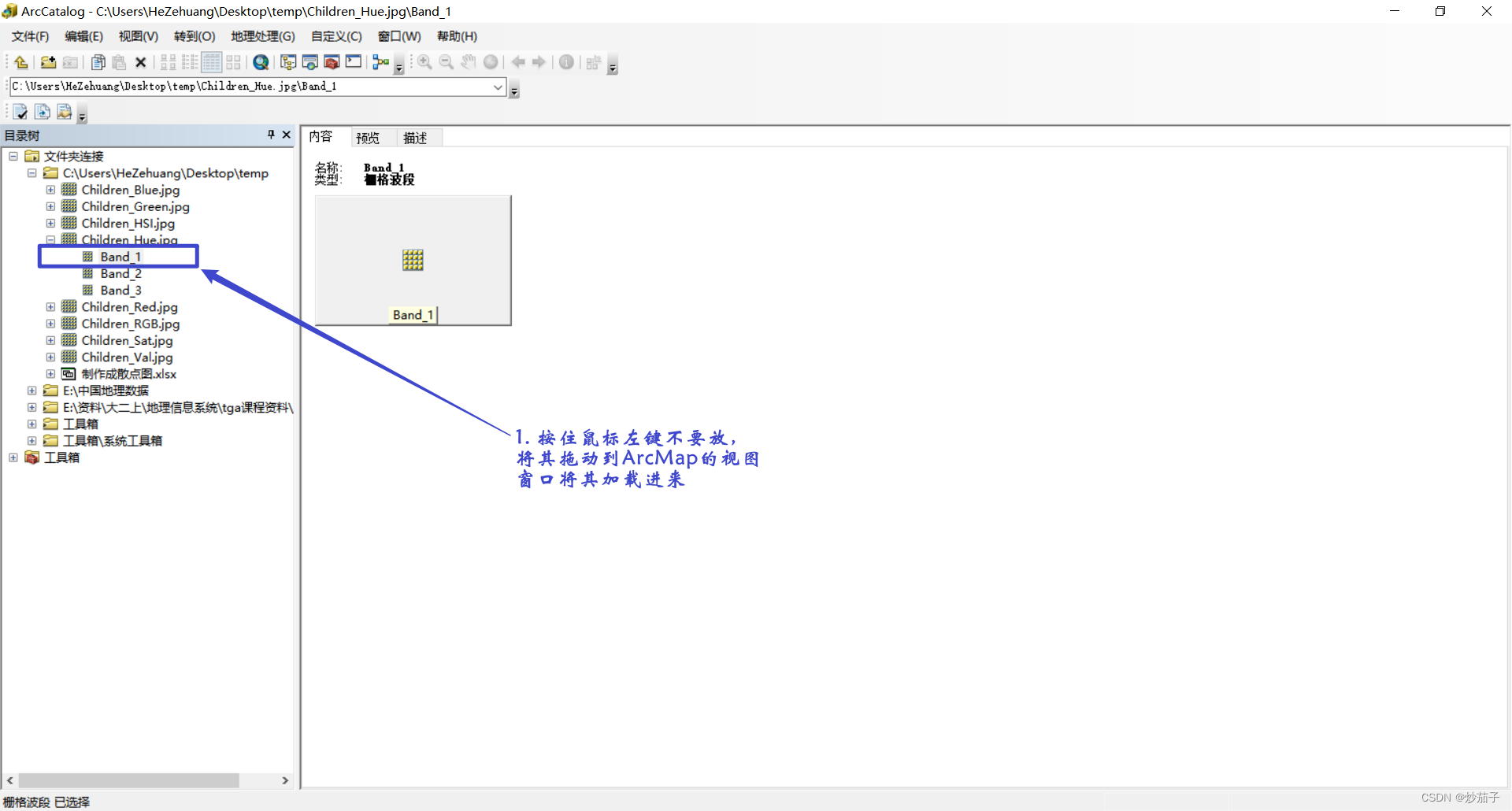Click the Full Extent globe icon
1512x811 pixels.
point(491,62)
